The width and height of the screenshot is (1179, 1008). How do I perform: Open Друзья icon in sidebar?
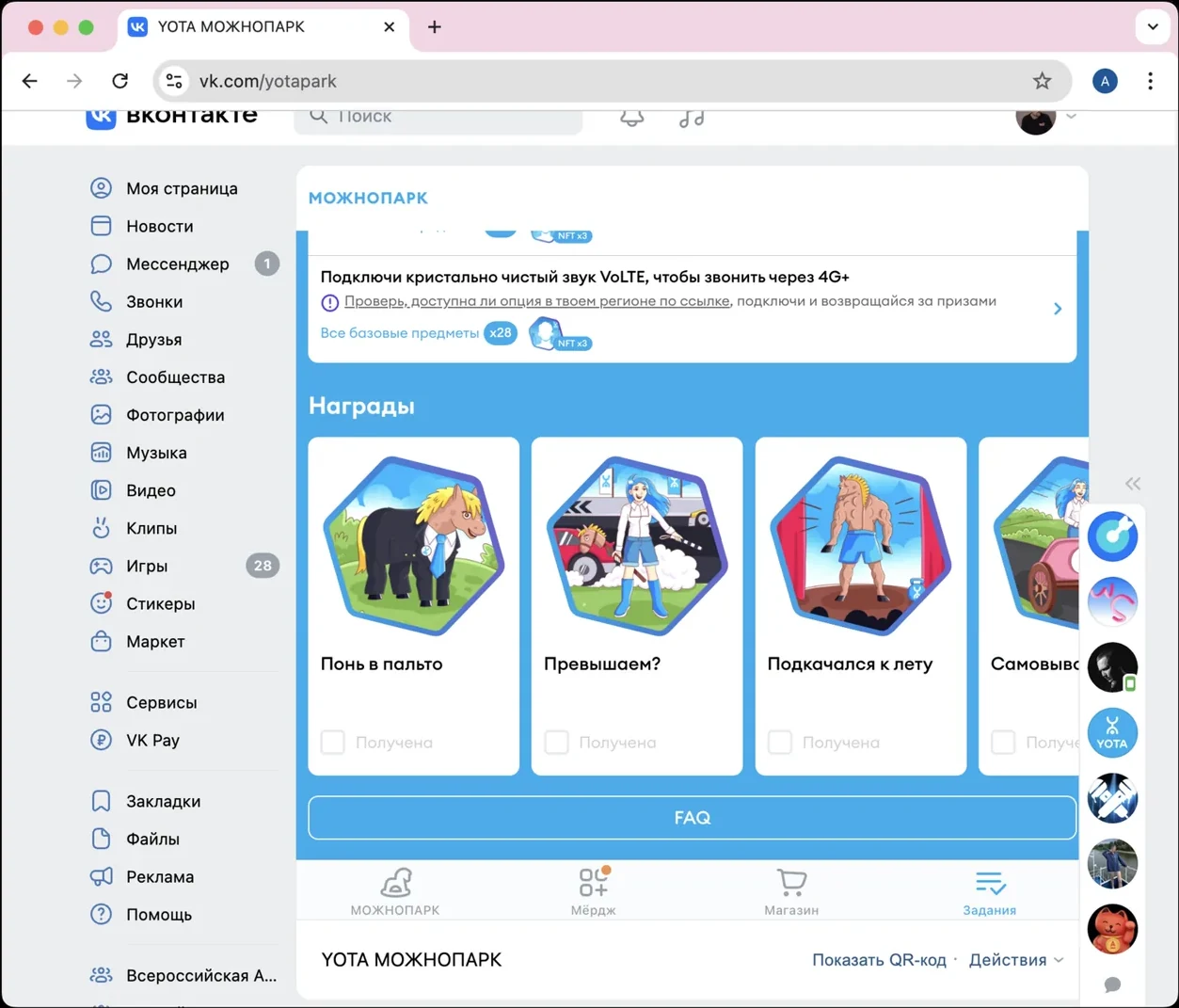[101, 339]
